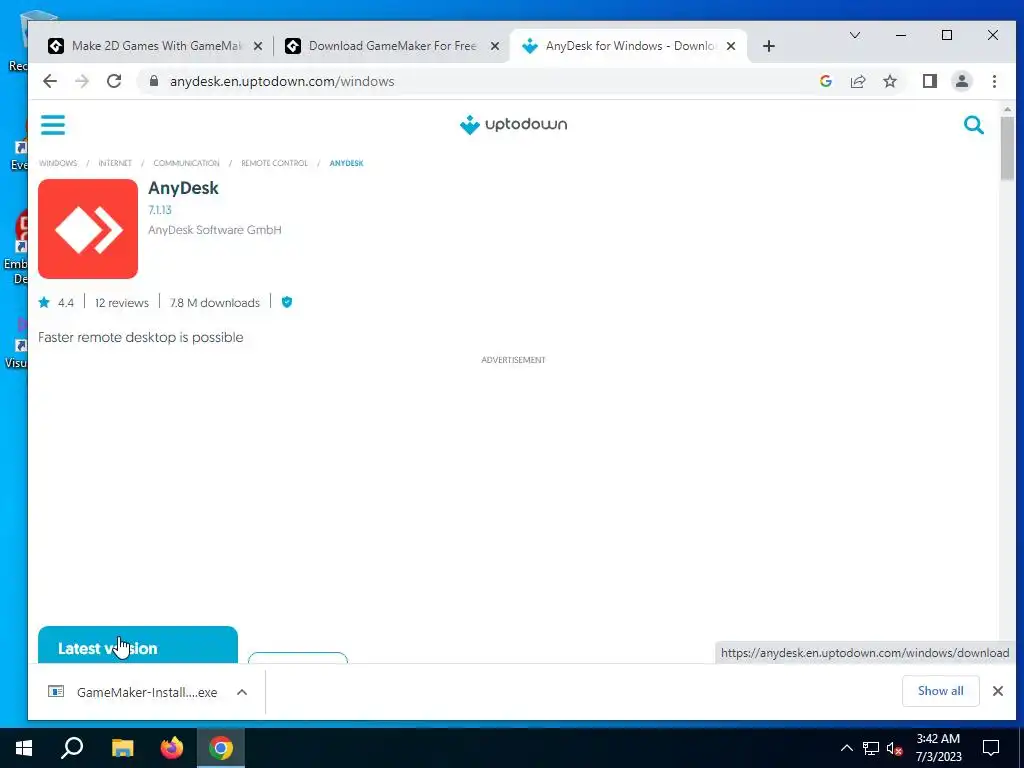Click the AnyDesk app icon image
The height and width of the screenshot is (768, 1024).
pos(88,229)
